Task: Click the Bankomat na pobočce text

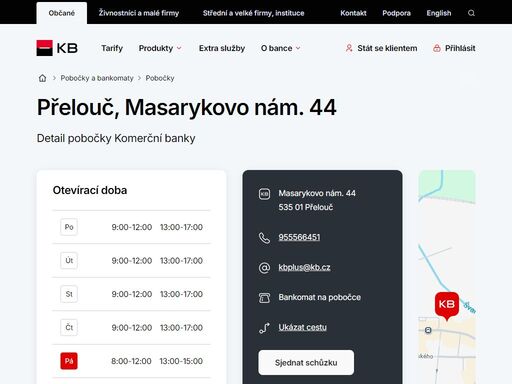Action: tap(319, 297)
